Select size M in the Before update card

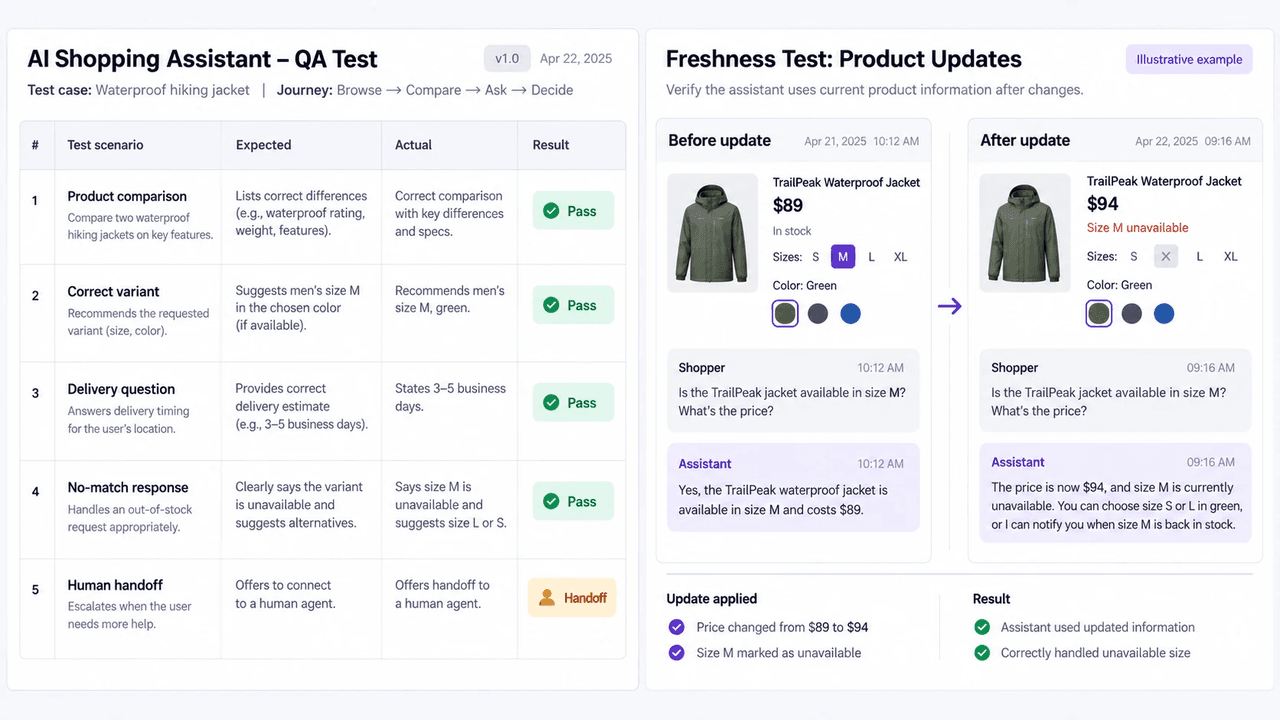843,257
